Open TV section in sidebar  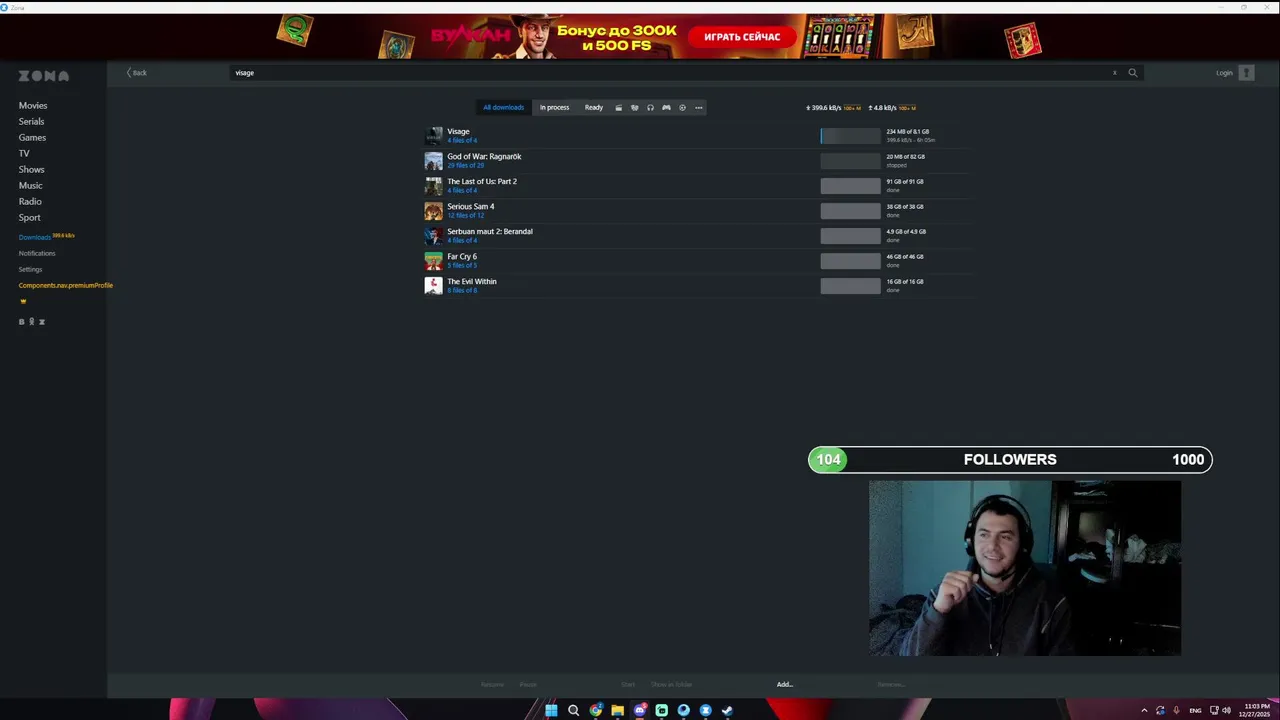pyautogui.click(x=24, y=154)
